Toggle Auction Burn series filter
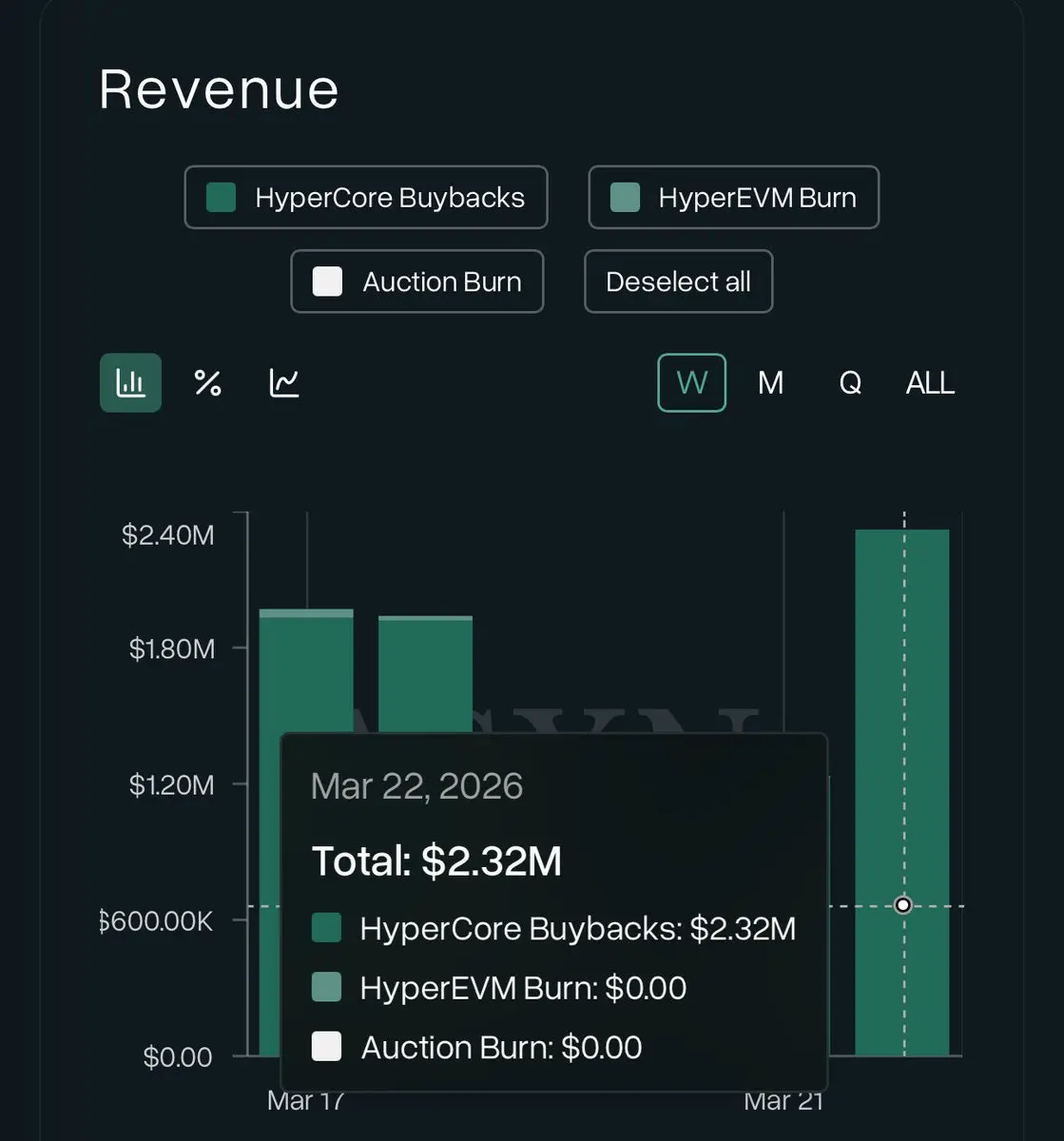Image resolution: width=1064 pixels, height=1141 pixels. [x=416, y=282]
